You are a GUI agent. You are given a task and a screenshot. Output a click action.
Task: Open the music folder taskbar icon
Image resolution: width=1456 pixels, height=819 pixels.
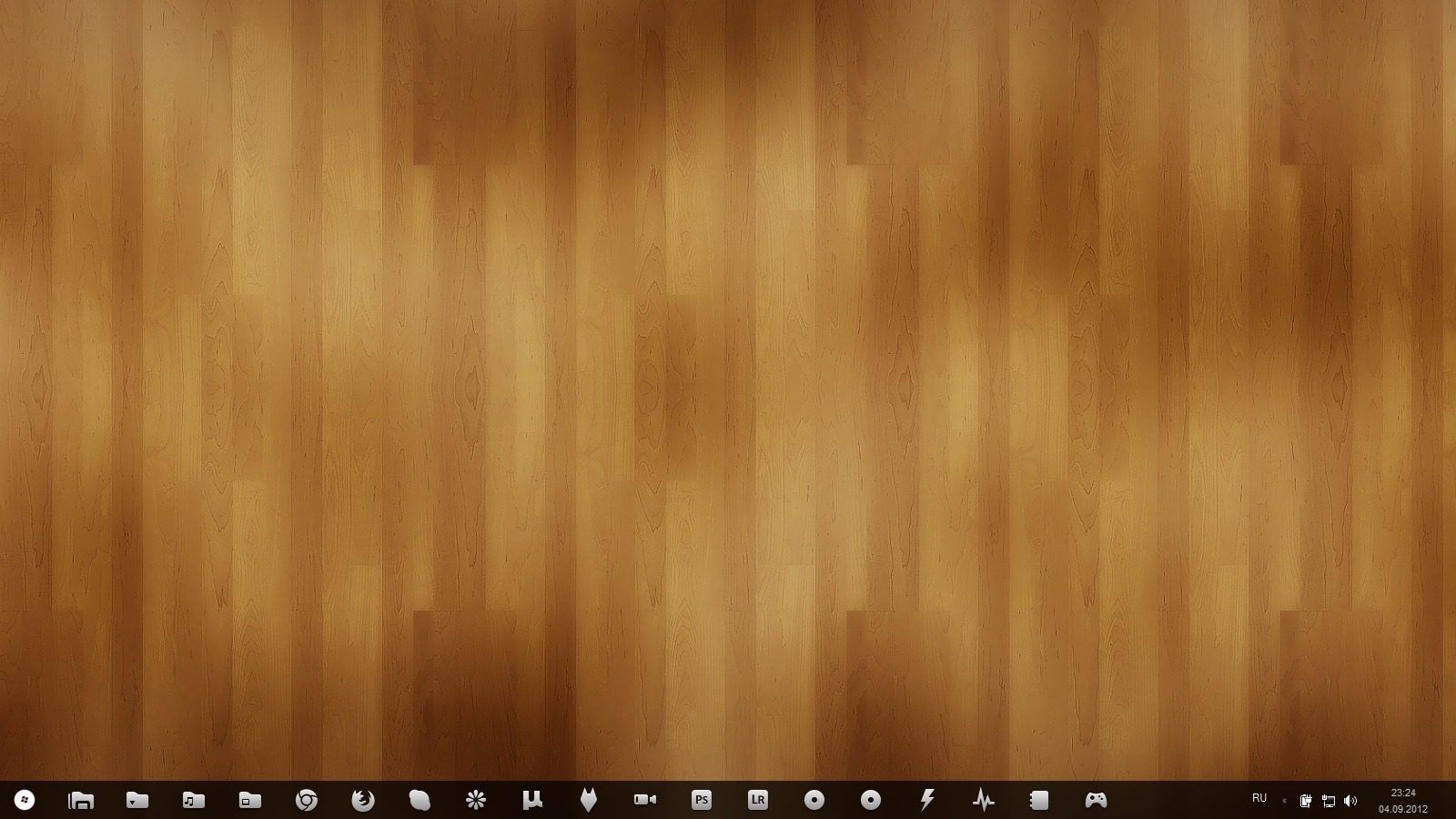194,801
